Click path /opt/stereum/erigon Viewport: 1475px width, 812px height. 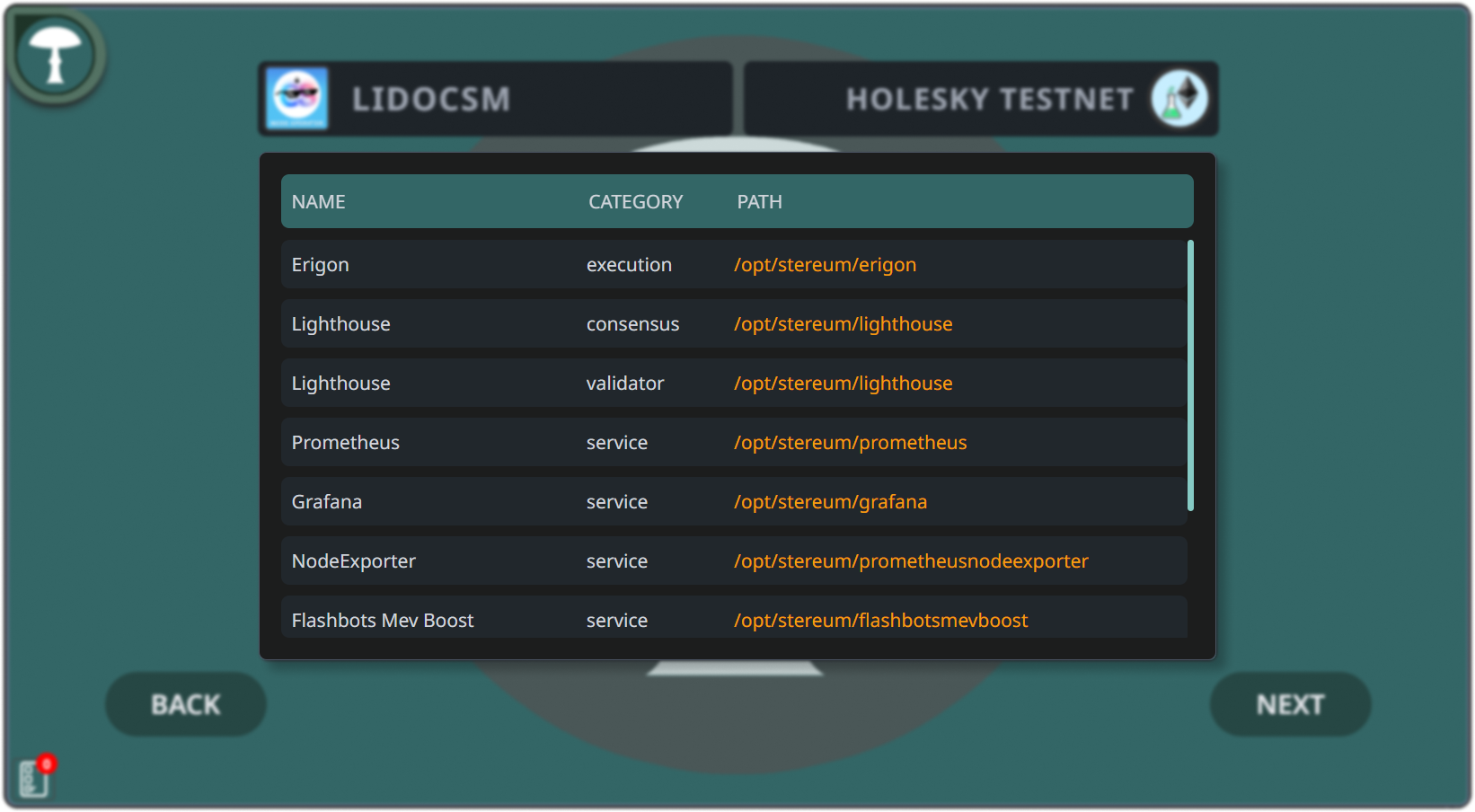826,265
